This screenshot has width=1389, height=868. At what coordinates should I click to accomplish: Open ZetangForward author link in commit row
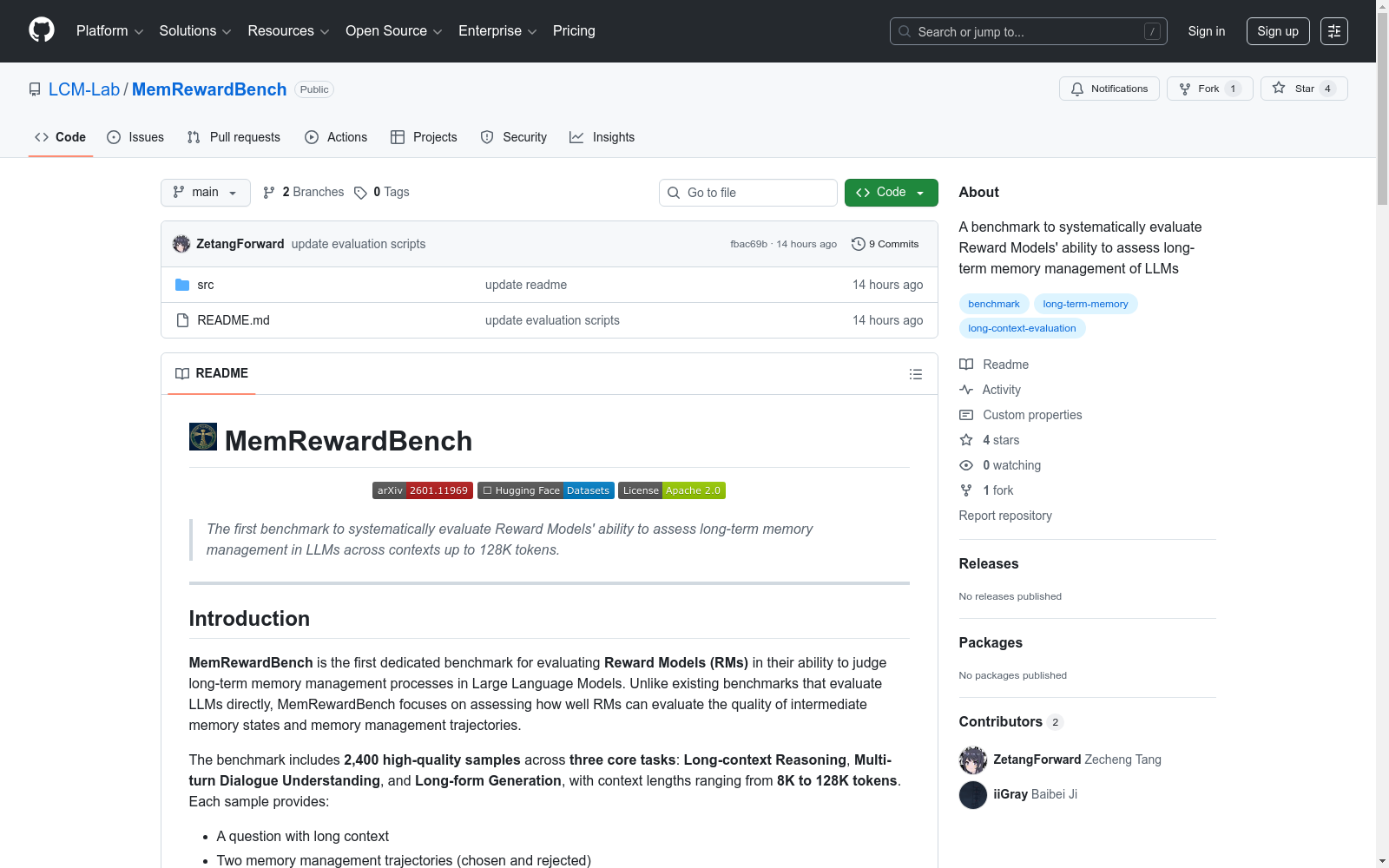tap(240, 244)
